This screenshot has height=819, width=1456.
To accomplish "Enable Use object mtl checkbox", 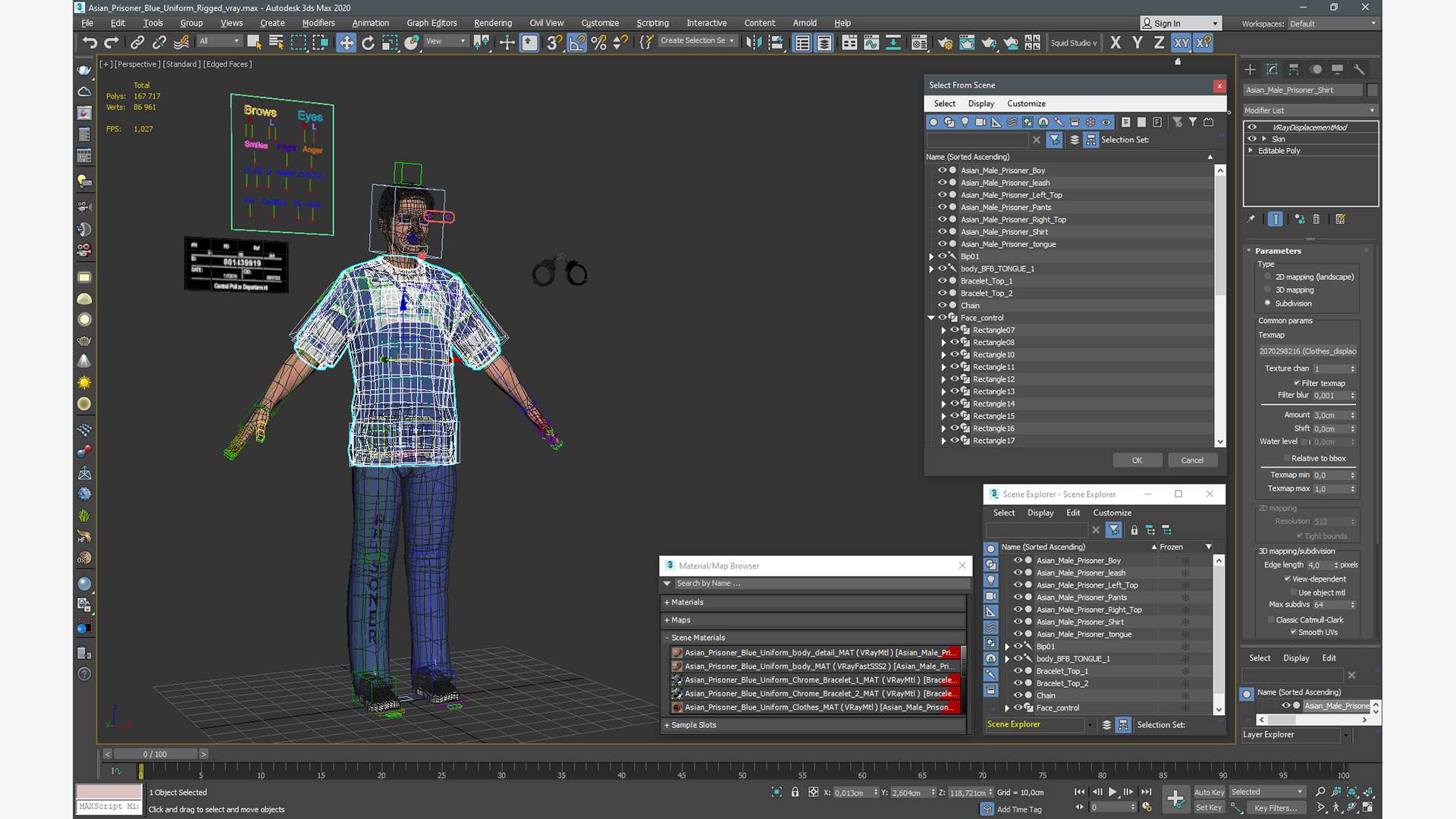I will coord(1292,592).
